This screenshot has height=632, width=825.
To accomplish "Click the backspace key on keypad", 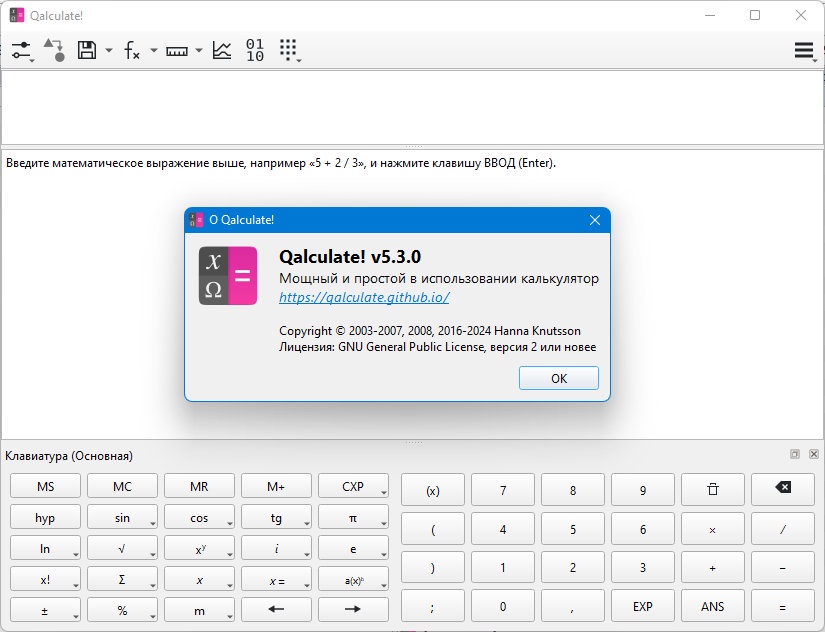I will pos(783,489).
